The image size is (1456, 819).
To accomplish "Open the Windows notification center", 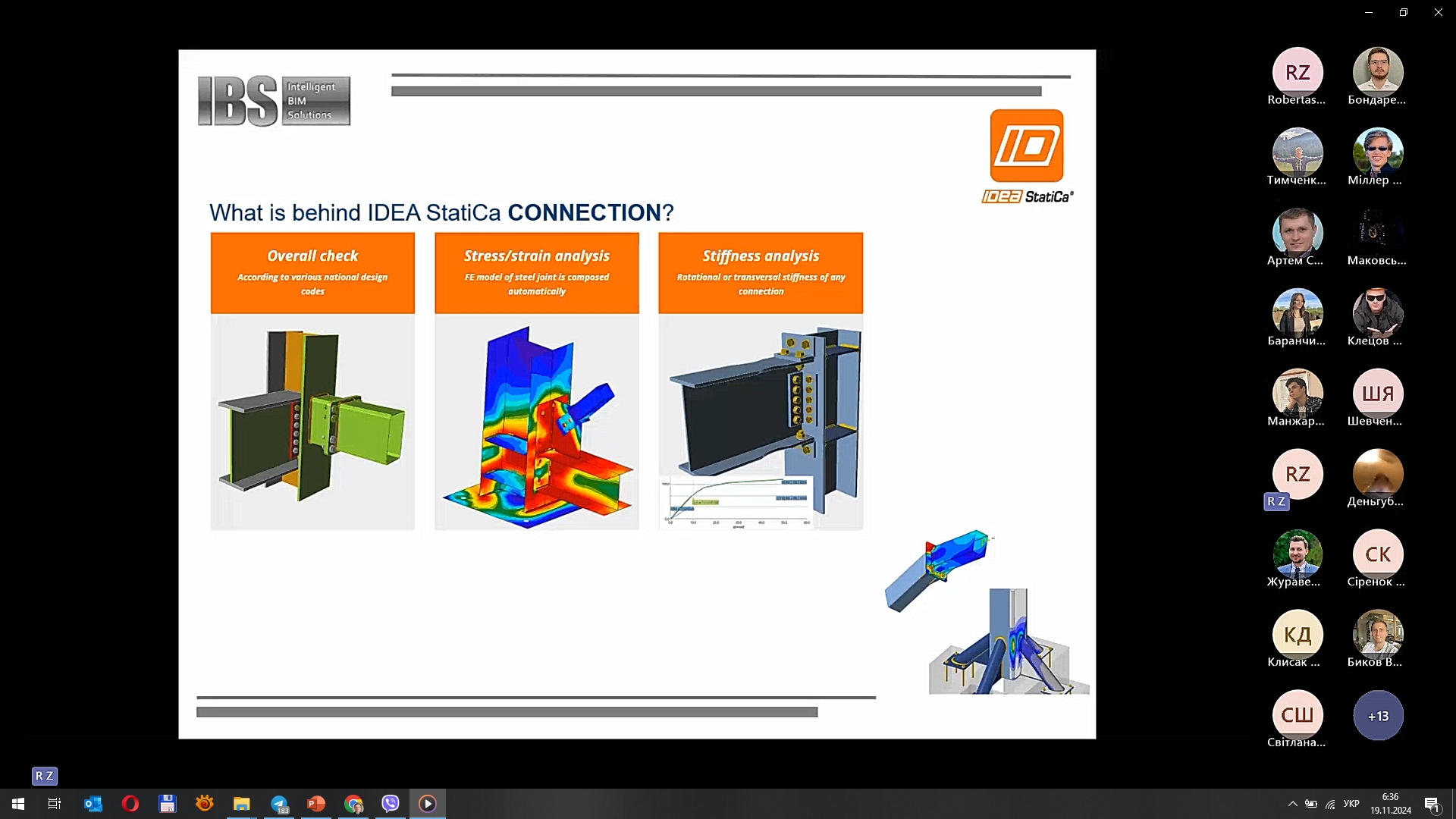I will pos(1432,804).
